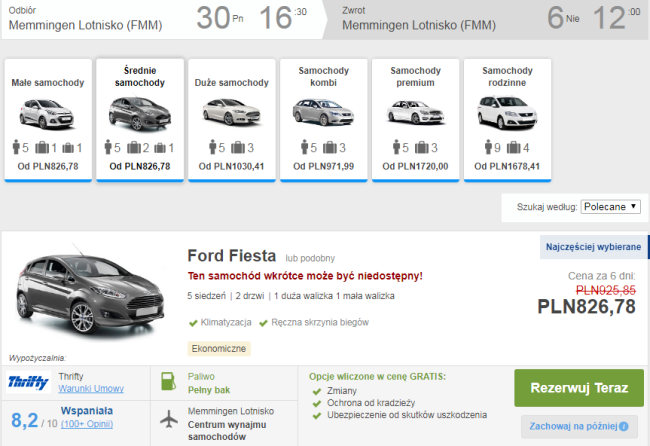Click the pickup date 30 Pn

220,18
